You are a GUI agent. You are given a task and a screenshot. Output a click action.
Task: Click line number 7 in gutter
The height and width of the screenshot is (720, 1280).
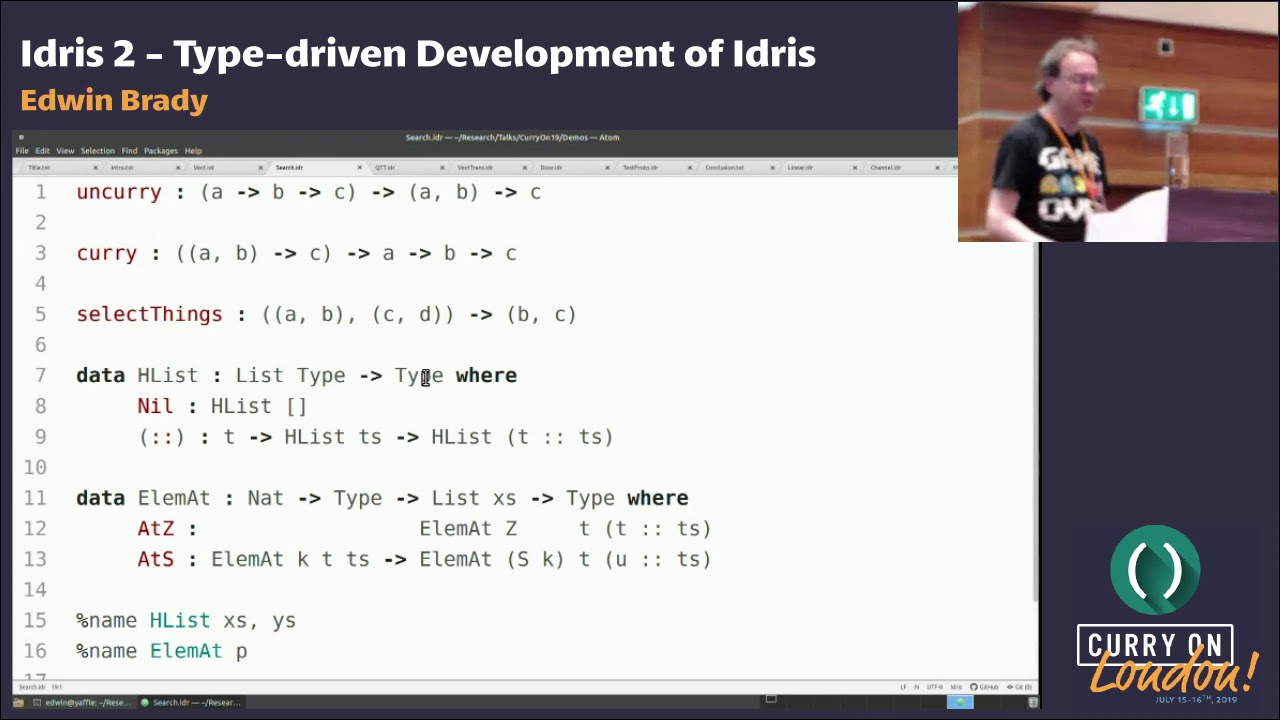point(41,375)
